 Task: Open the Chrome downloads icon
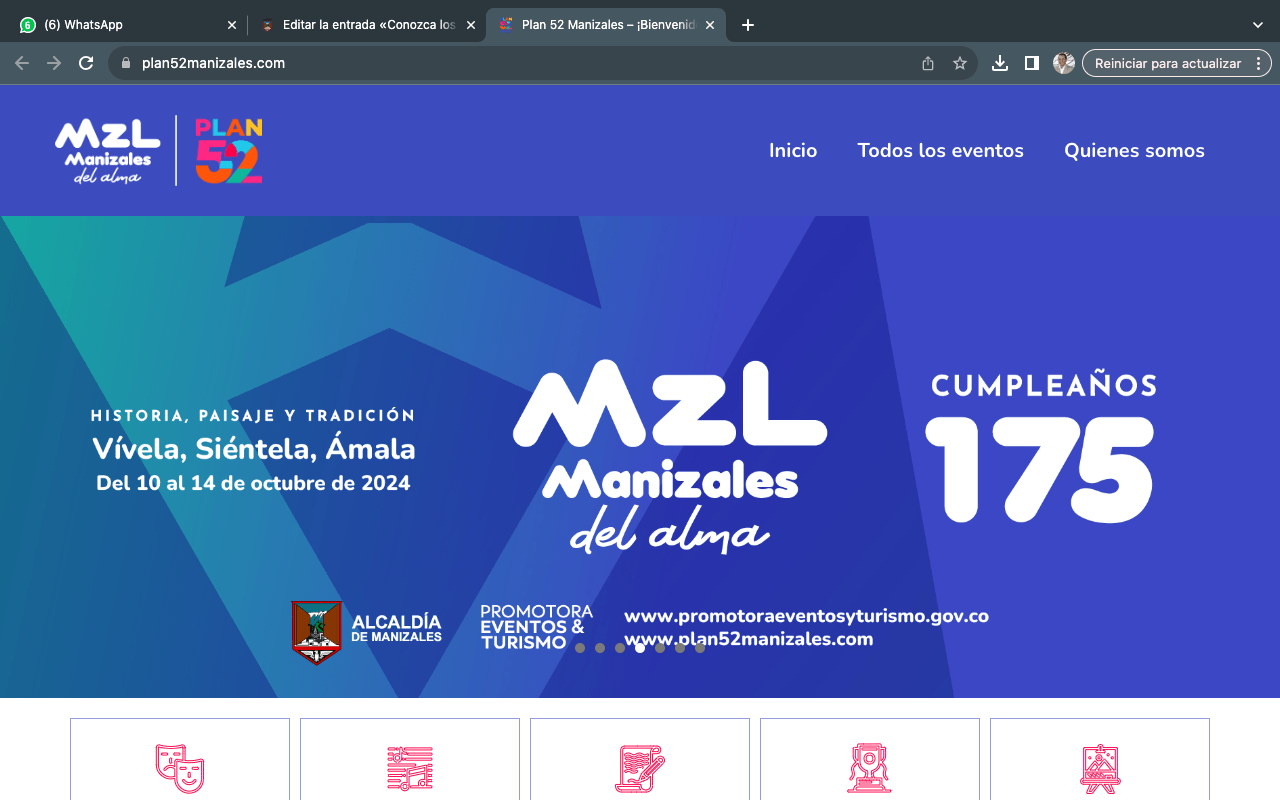[1000, 63]
